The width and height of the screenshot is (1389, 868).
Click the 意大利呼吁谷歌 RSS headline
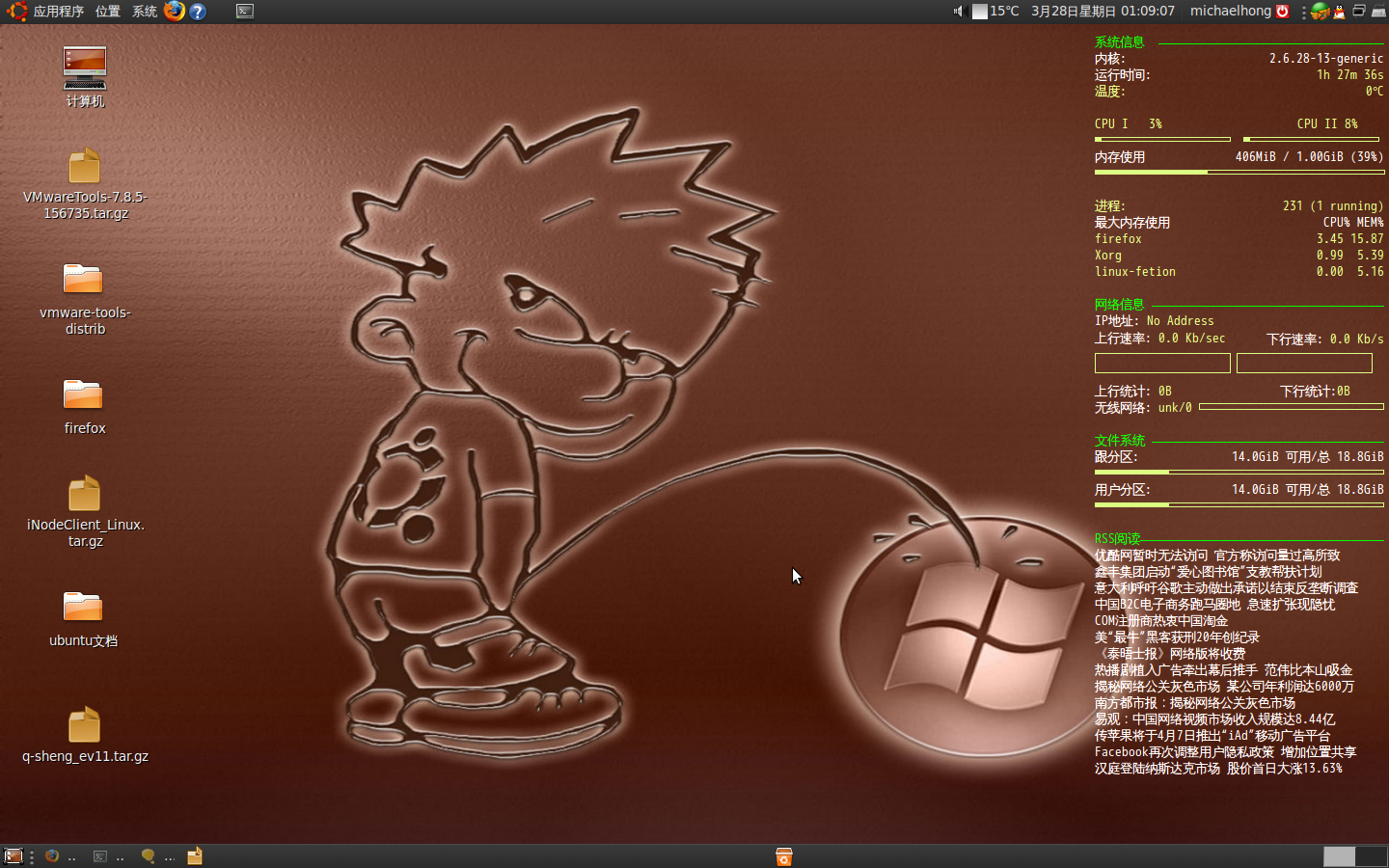(1226, 588)
